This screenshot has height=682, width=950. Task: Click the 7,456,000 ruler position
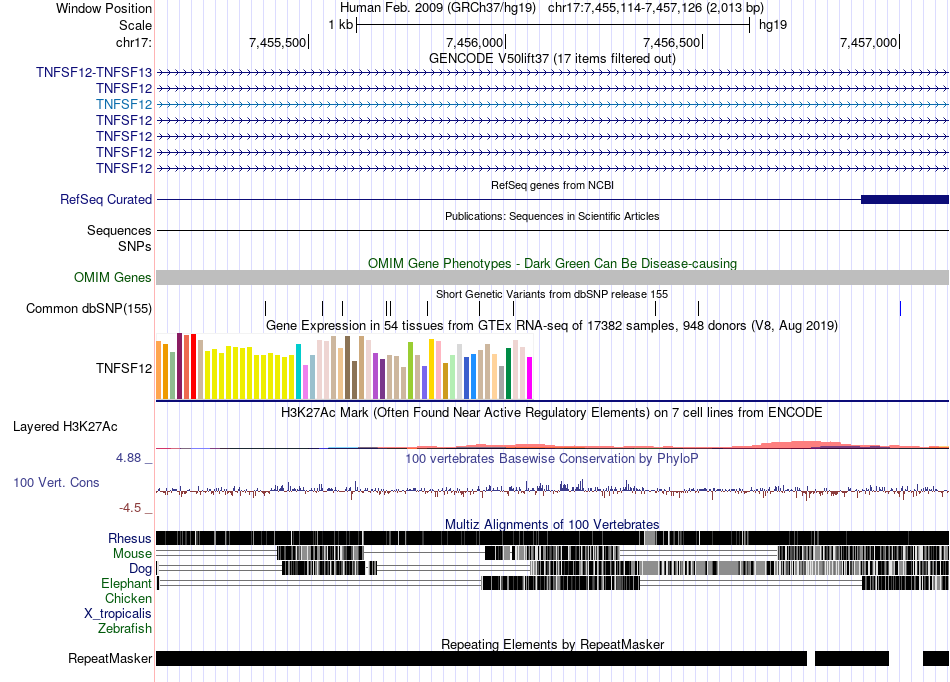[x=474, y=42]
